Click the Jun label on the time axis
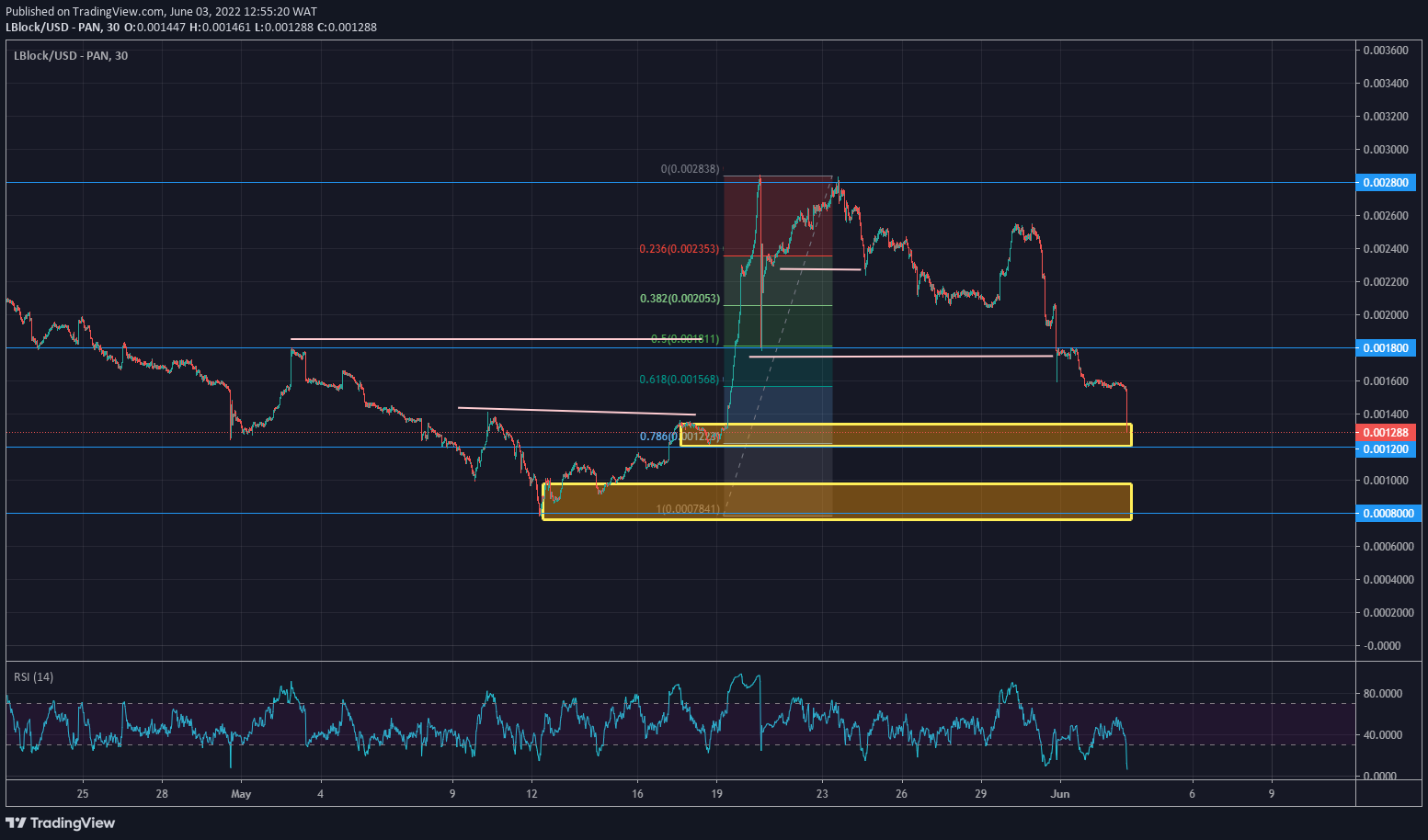Screen dimensions: 1428x840 1060,794
